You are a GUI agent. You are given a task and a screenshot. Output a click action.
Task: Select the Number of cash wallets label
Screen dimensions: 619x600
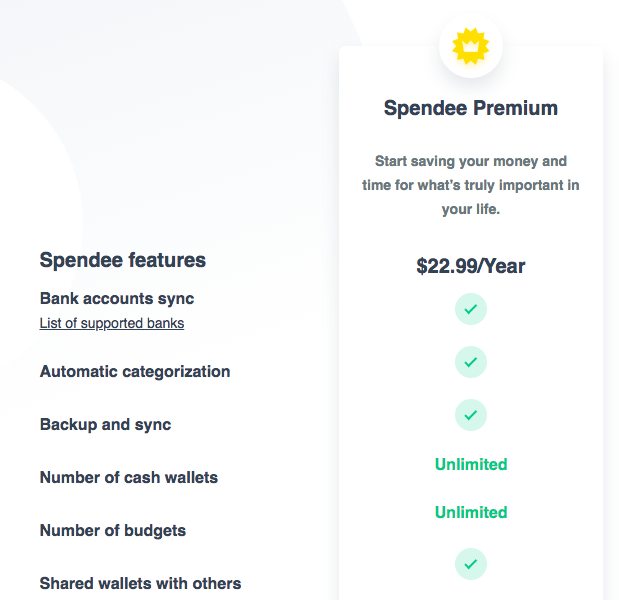coord(129,477)
